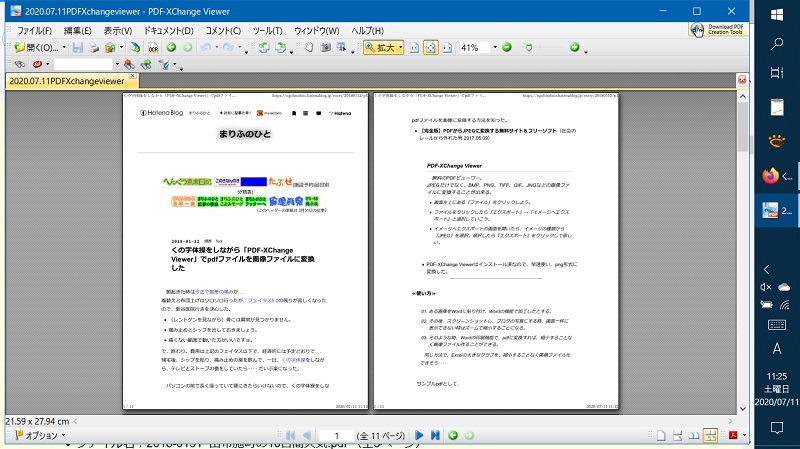
Task: Open the コメント(C) menu
Action: click(x=223, y=31)
